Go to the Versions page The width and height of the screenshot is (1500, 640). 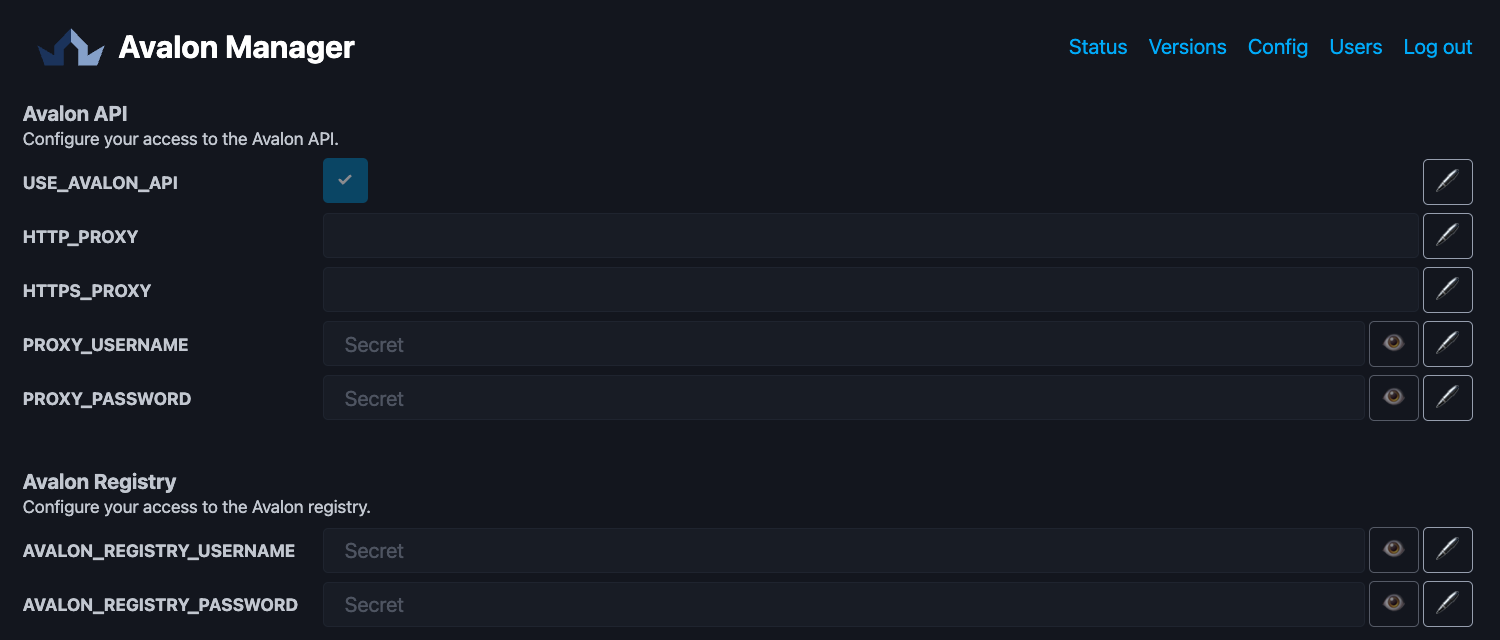pyautogui.click(x=1187, y=47)
